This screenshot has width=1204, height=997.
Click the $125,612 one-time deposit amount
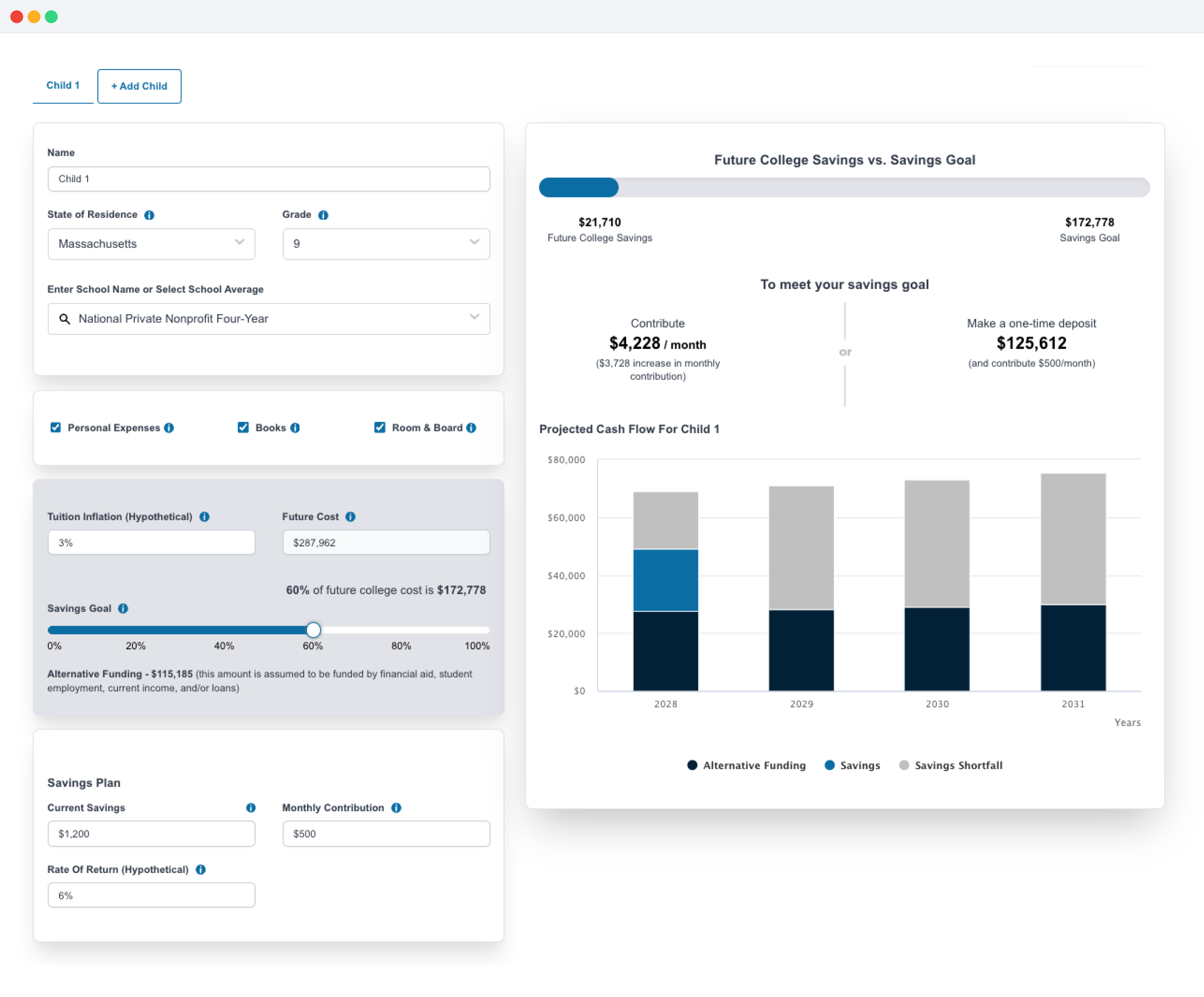click(1031, 344)
